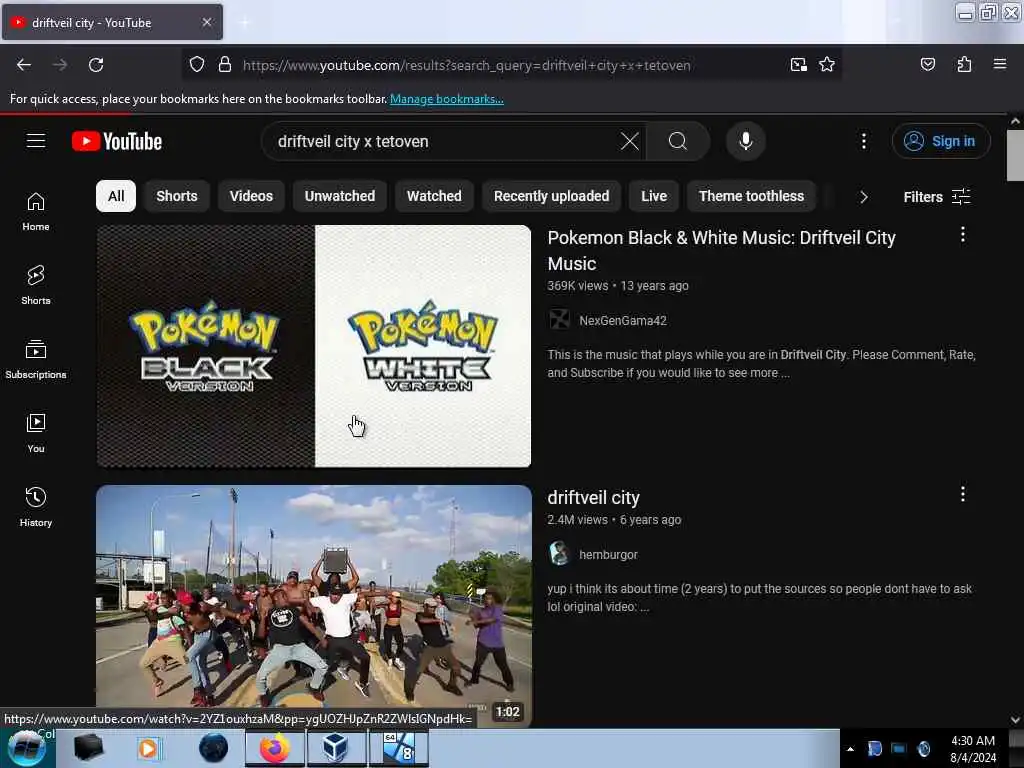The image size is (1024, 768).
Task: Open Subscriptions in the sidebar
Action: pos(36,359)
